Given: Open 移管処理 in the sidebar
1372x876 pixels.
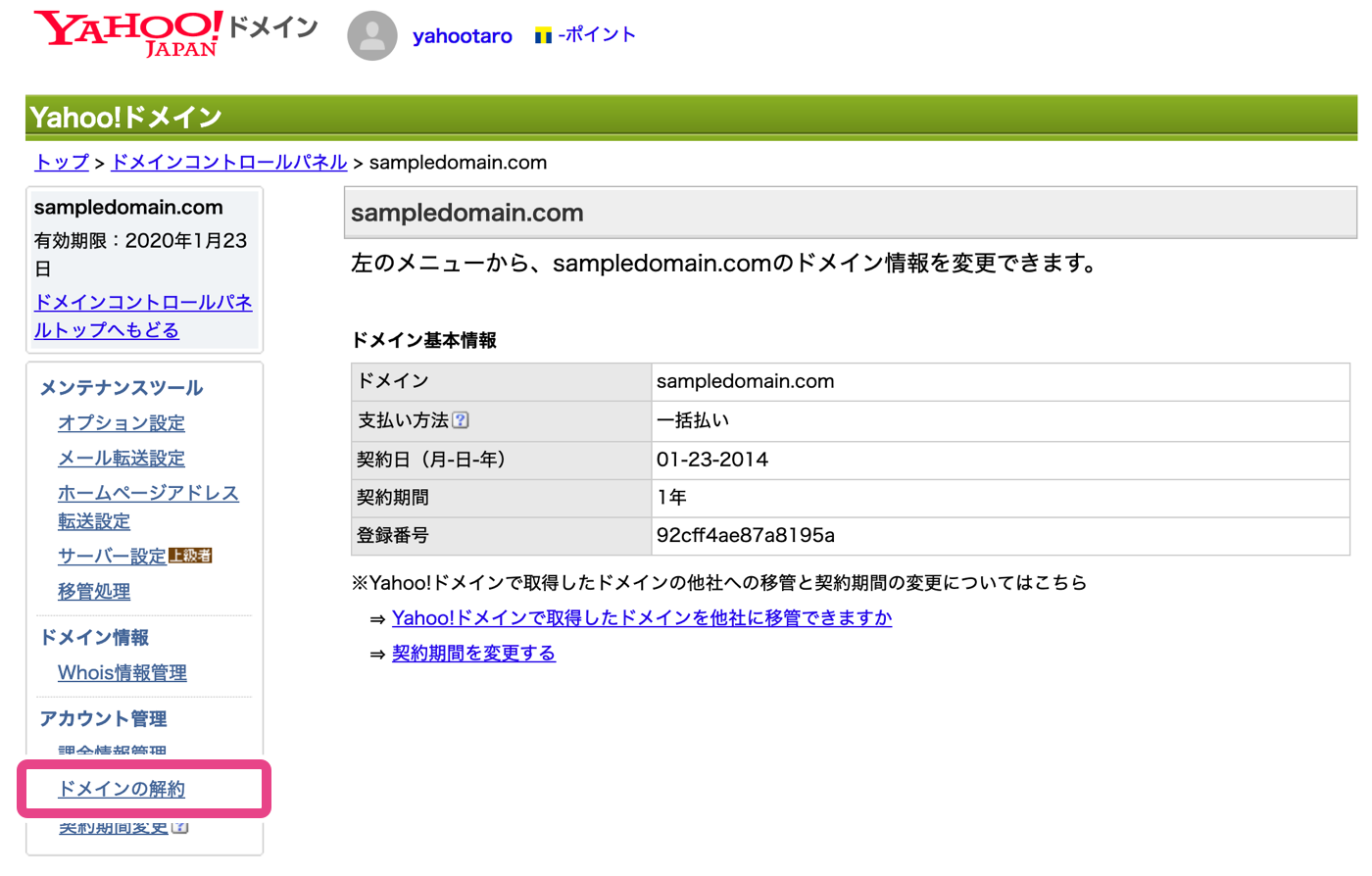Looking at the screenshot, I should click(94, 592).
